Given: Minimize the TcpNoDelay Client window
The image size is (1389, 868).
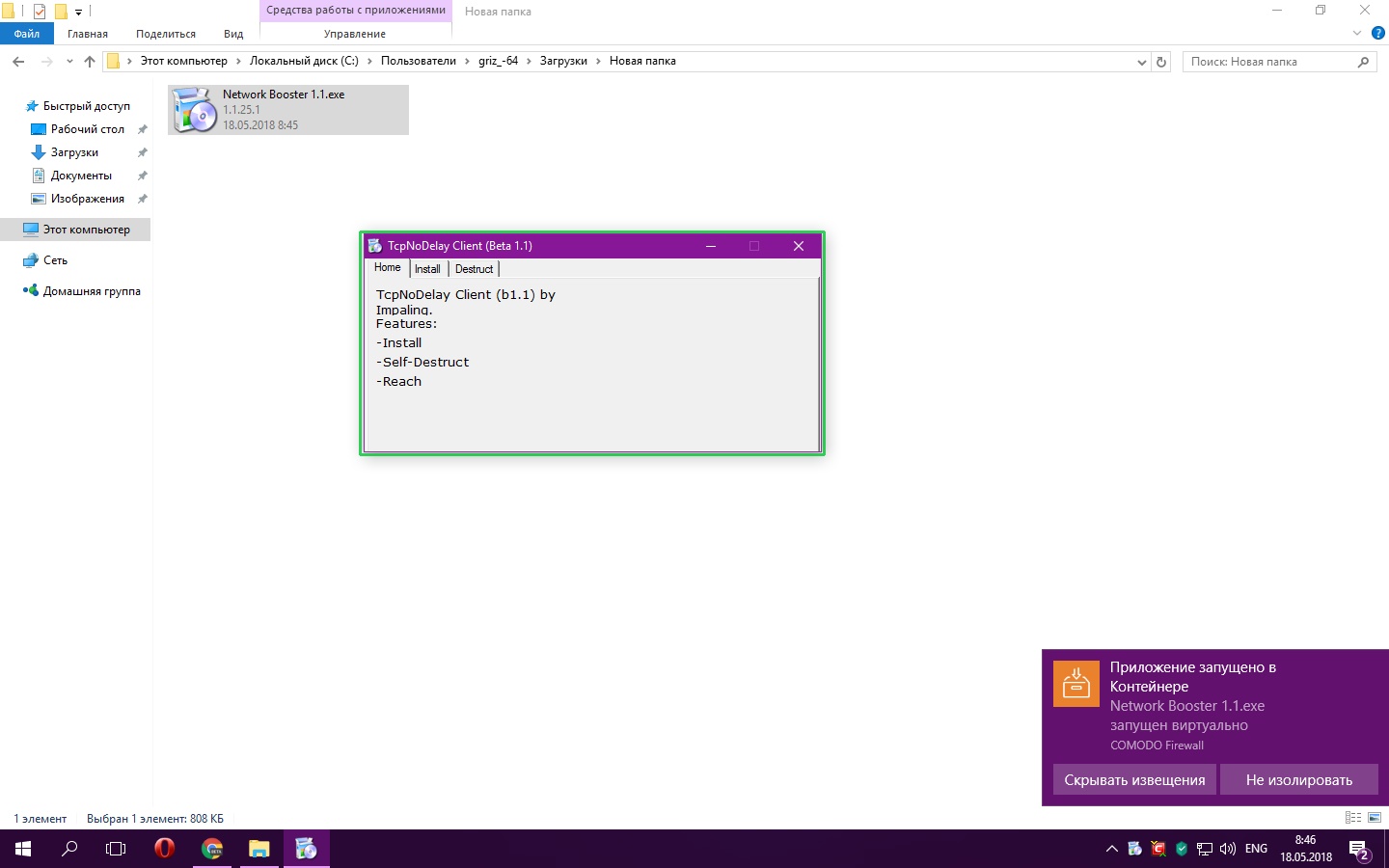Looking at the screenshot, I should [711, 246].
